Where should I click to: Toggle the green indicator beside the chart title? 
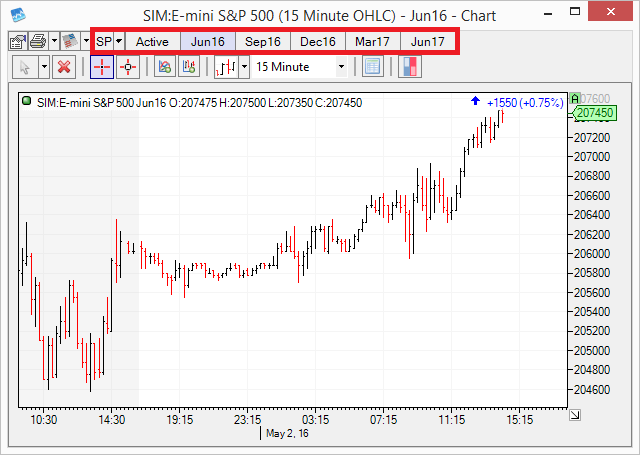[27, 102]
